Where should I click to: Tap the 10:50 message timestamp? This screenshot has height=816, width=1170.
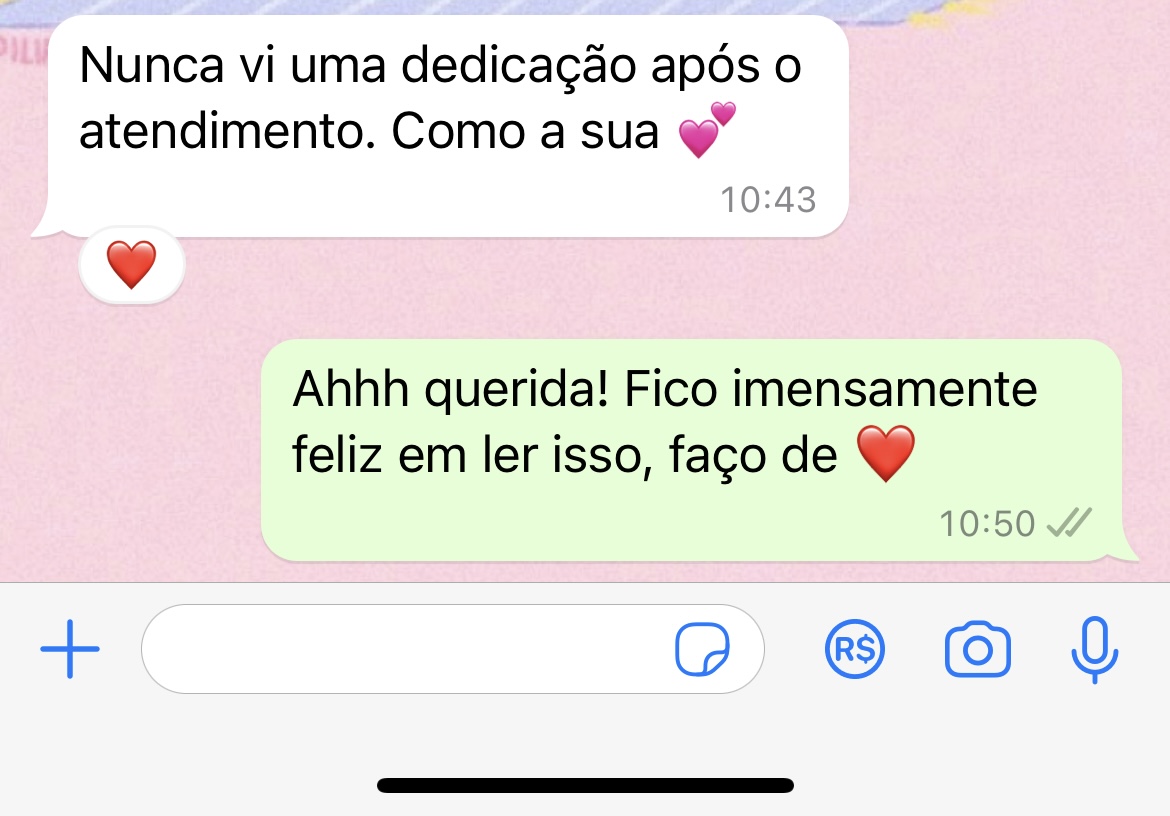click(x=986, y=524)
